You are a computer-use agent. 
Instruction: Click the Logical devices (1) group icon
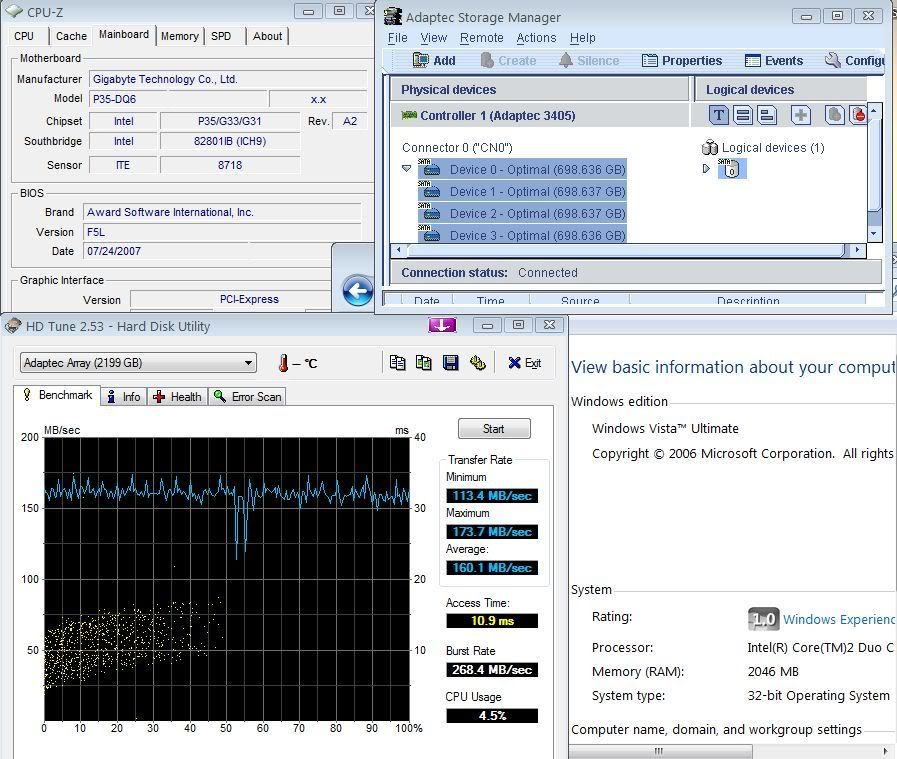pyautogui.click(x=709, y=148)
